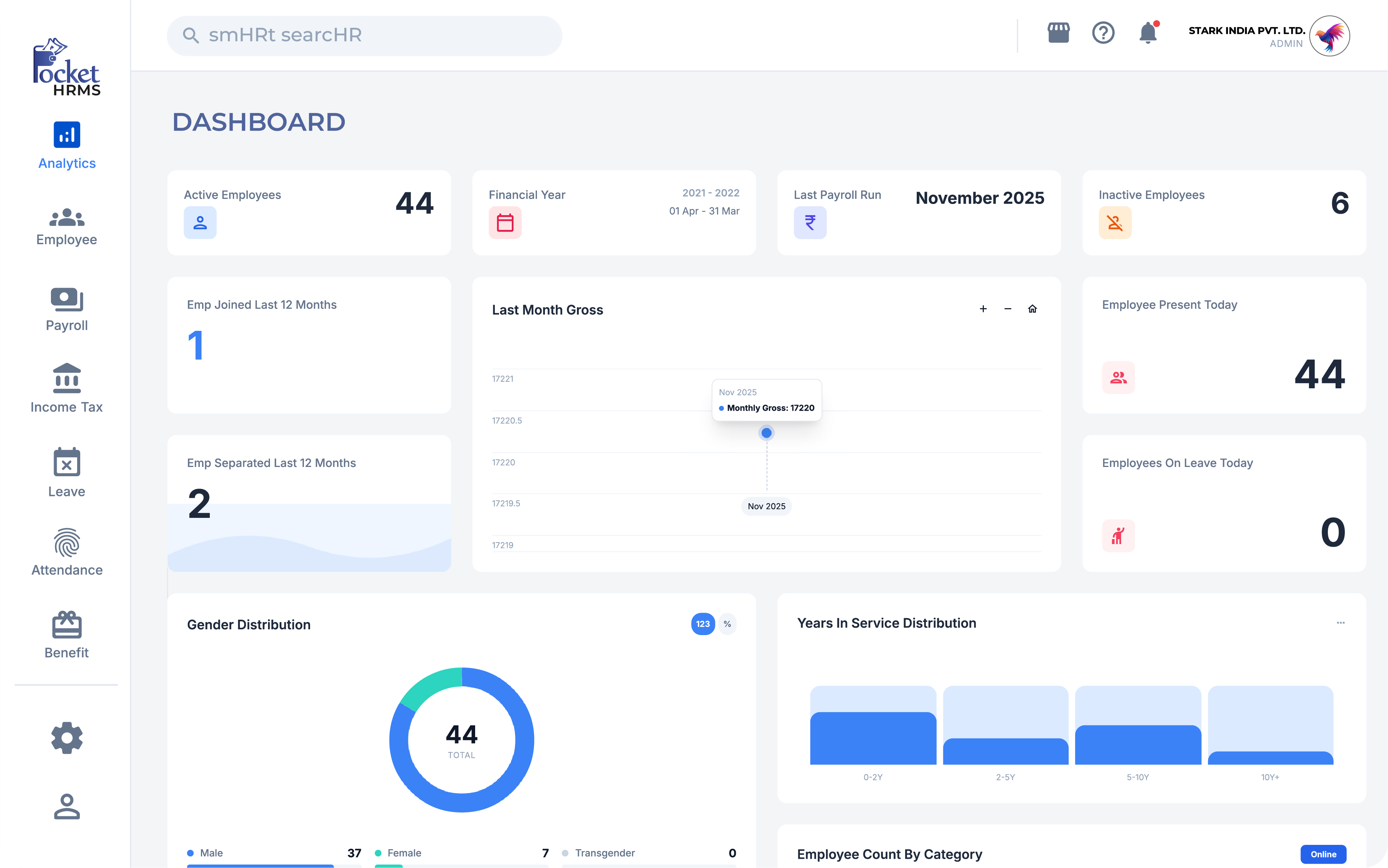Click the November 2025 payroll run text

pyautogui.click(x=980, y=198)
